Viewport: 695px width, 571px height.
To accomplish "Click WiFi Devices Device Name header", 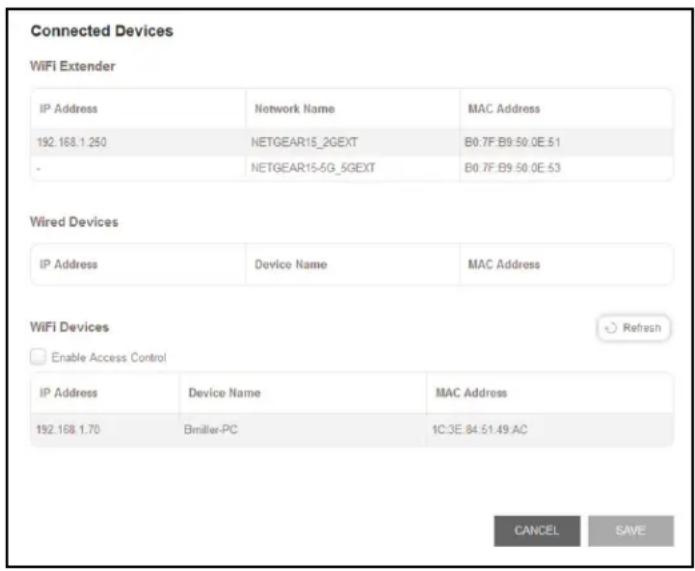I will (x=224, y=392).
